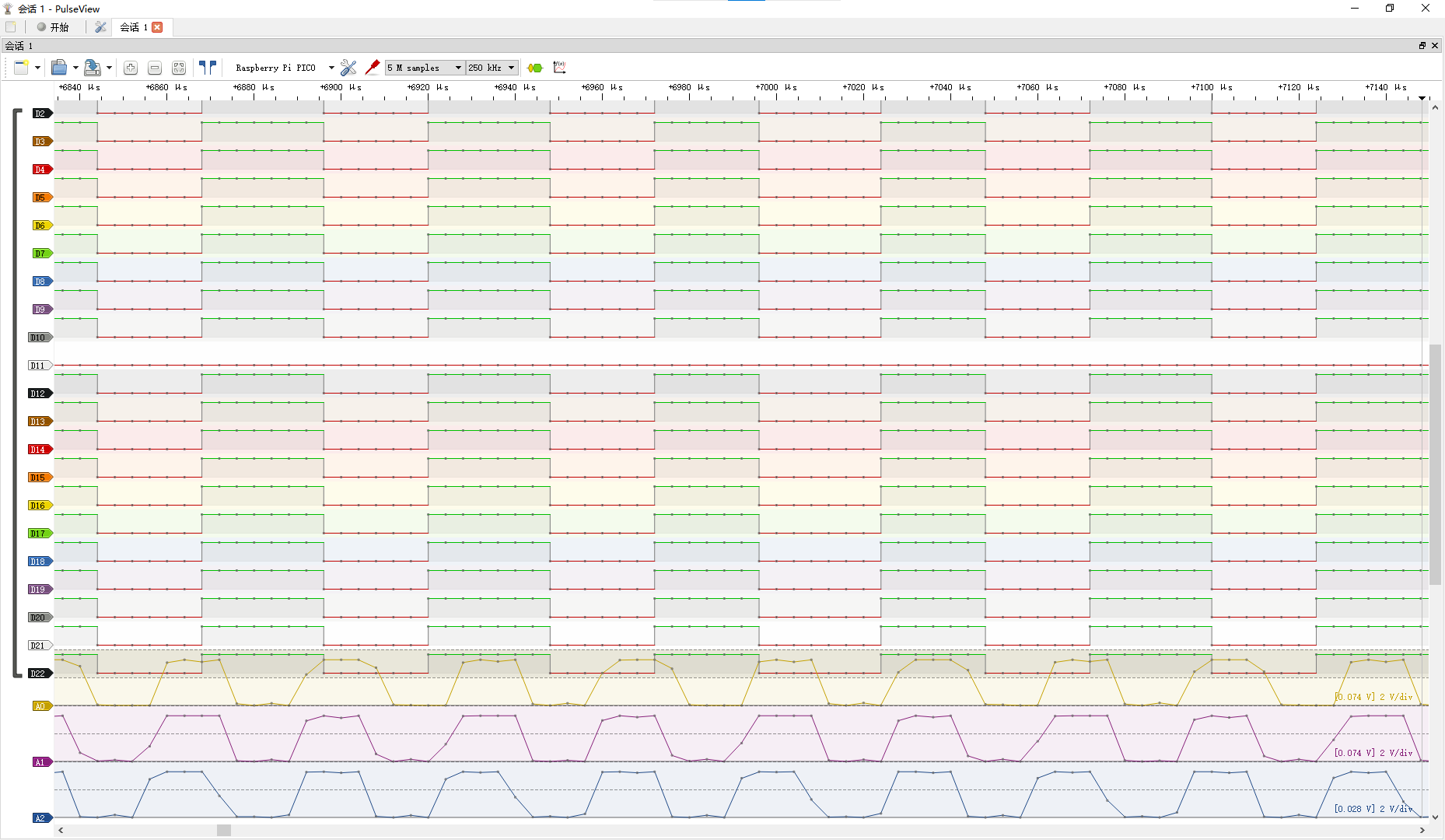Click the 开始 run button
The width and height of the screenshot is (1445, 840).
coord(53,27)
